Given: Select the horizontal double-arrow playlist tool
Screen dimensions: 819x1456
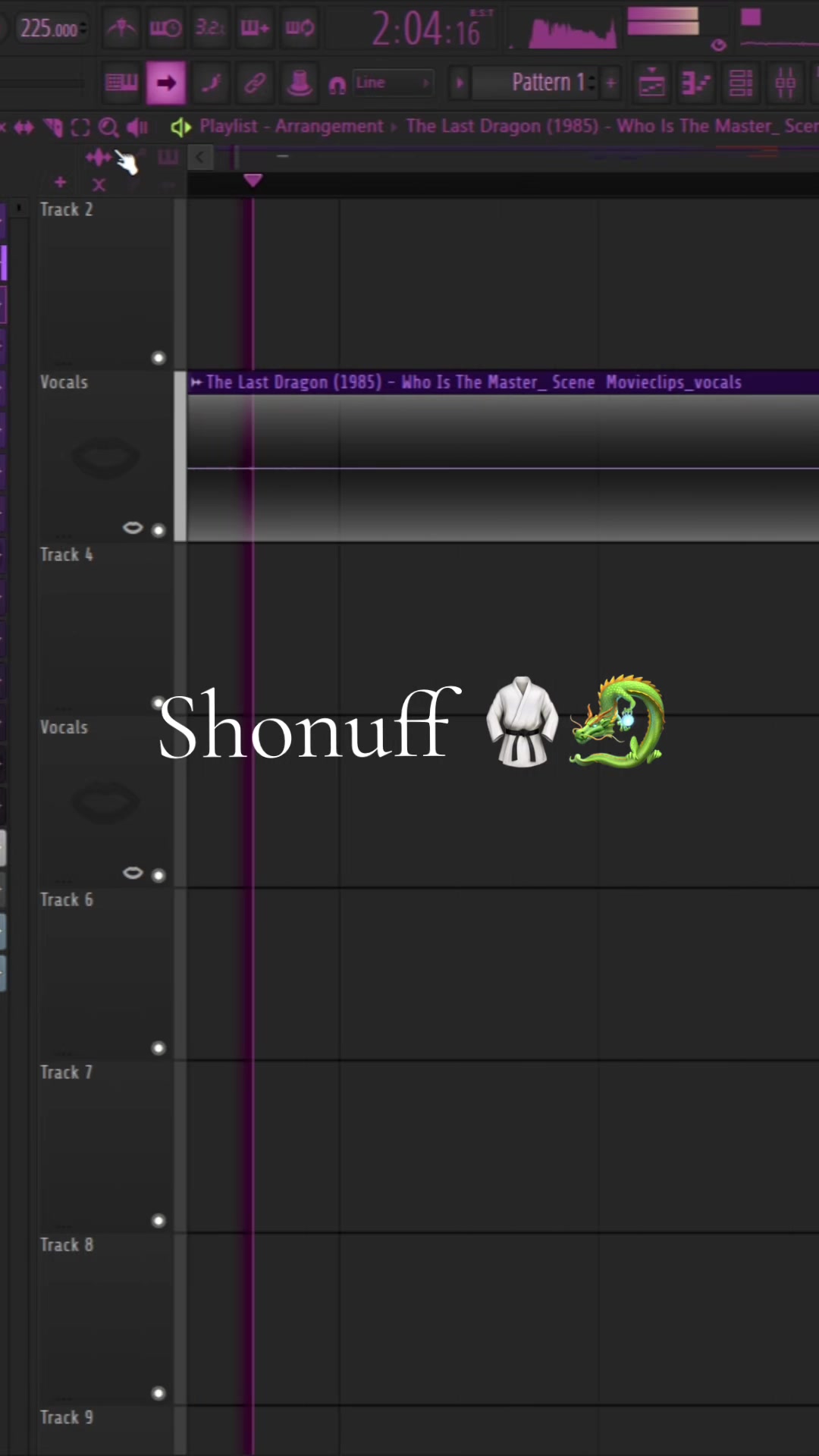Looking at the screenshot, I should click(x=24, y=127).
